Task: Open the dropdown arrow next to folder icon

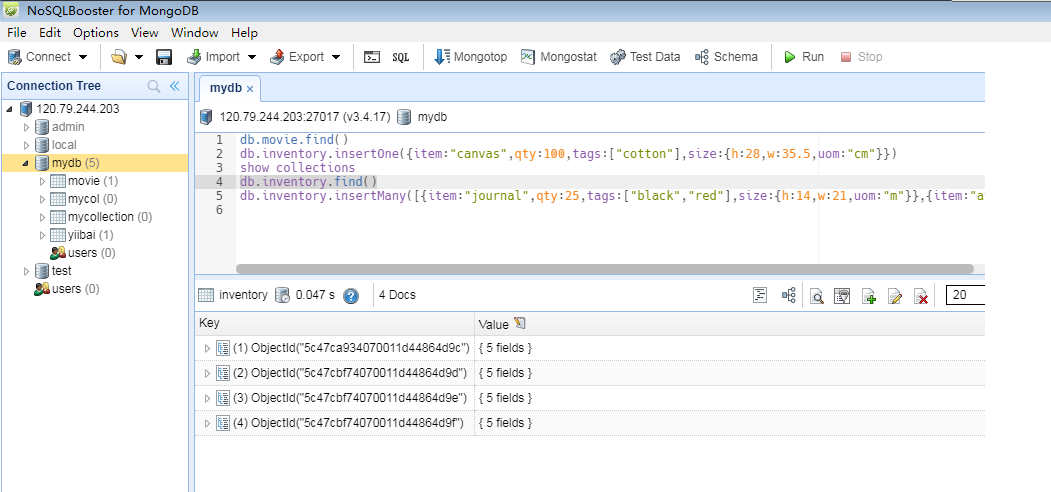Action: click(139, 57)
